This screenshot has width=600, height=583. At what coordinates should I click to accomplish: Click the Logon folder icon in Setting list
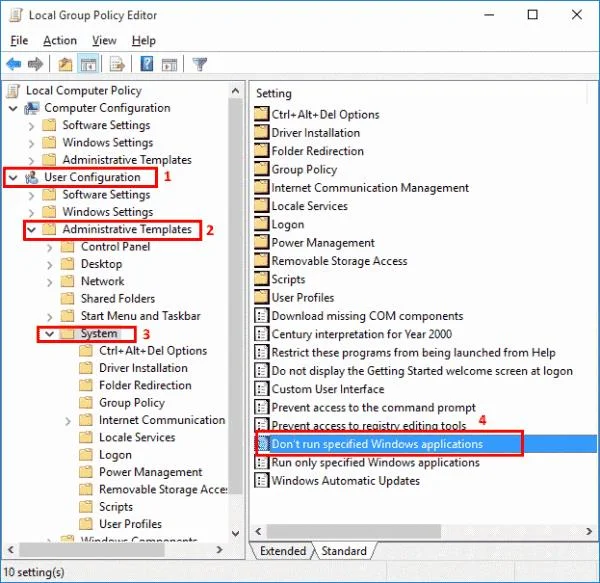click(x=261, y=223)
